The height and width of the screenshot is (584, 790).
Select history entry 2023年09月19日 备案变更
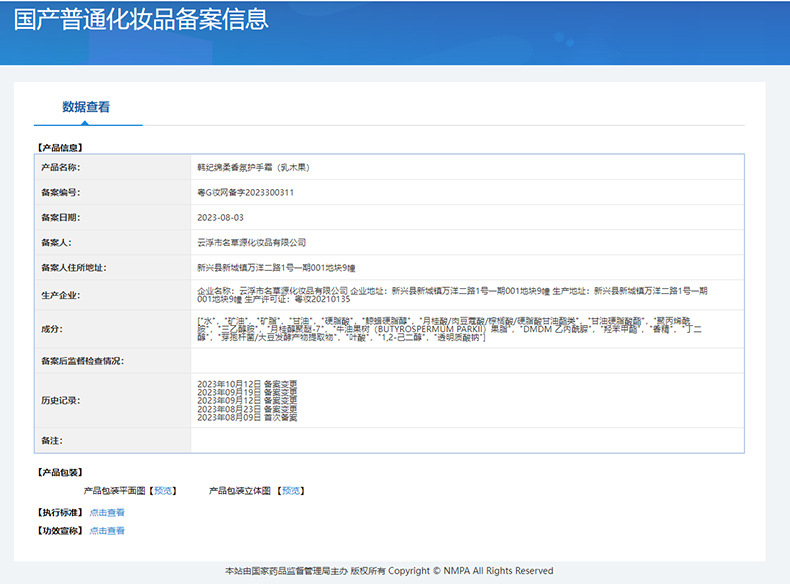tap(247, 393)
